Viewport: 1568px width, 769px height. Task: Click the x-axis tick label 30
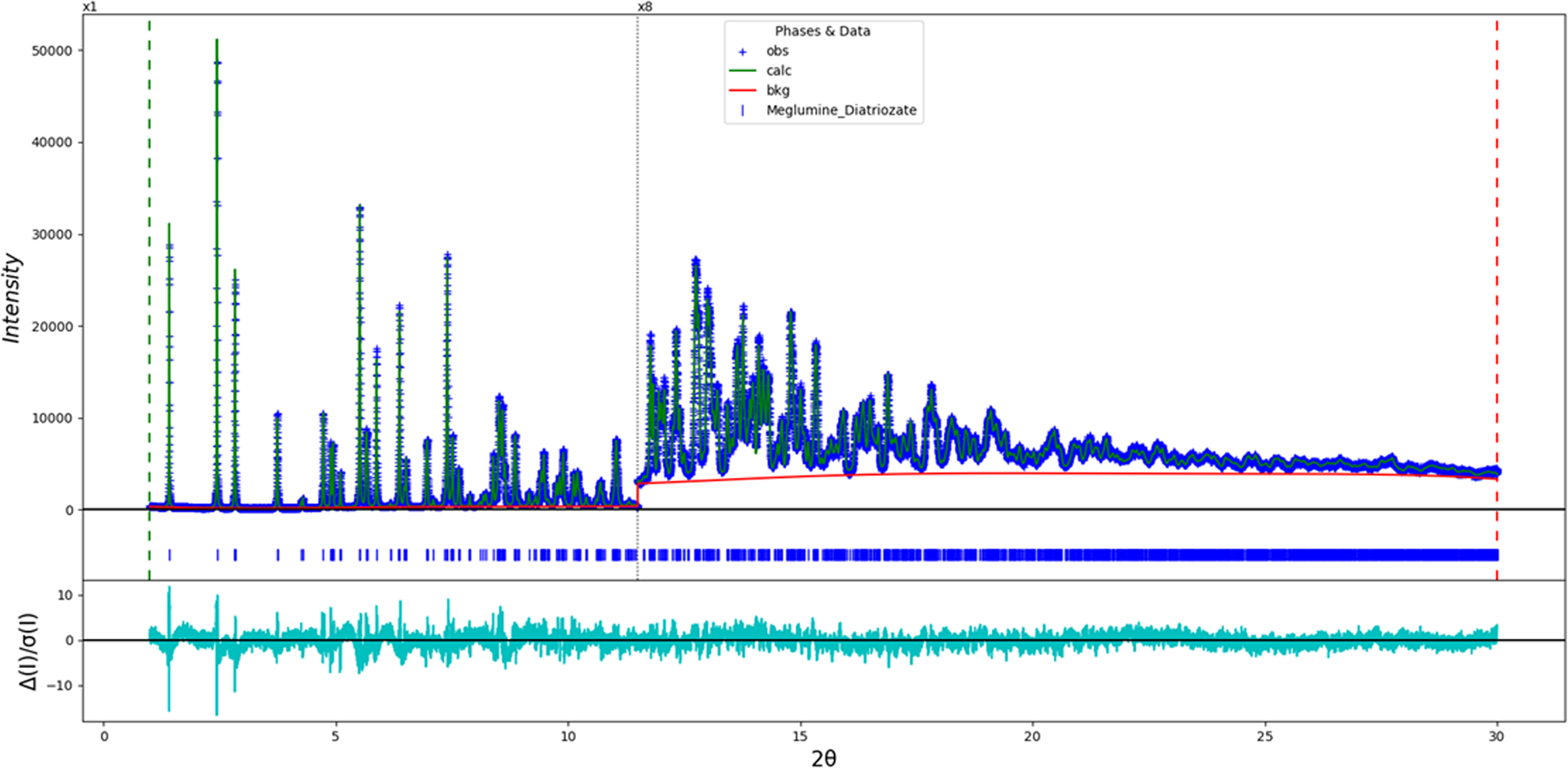1496,737
